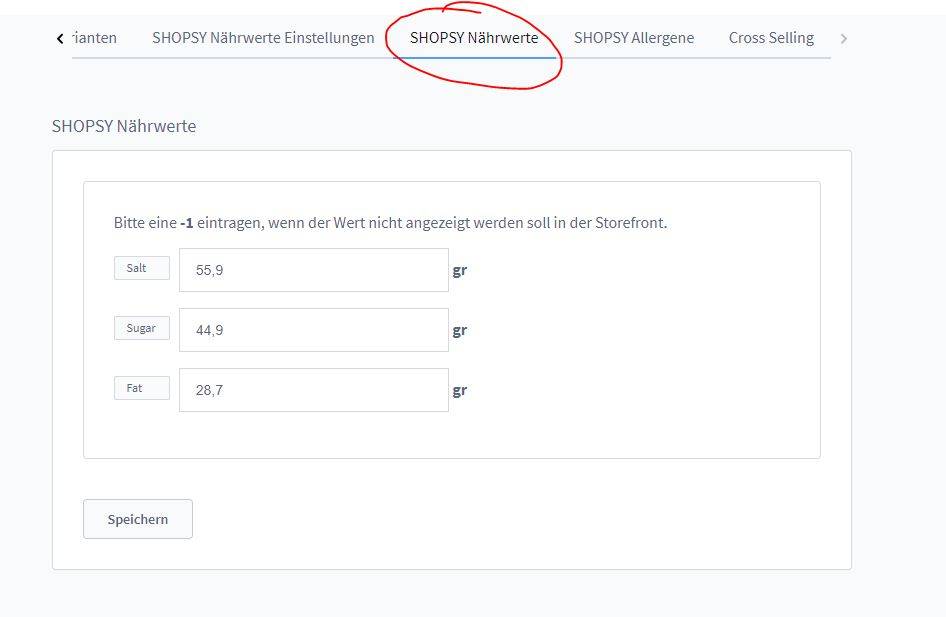Select the SHOPSY Nährwerte tab
Image resolution: width=946 pixels, height=617 pixels.
(474, 38)
